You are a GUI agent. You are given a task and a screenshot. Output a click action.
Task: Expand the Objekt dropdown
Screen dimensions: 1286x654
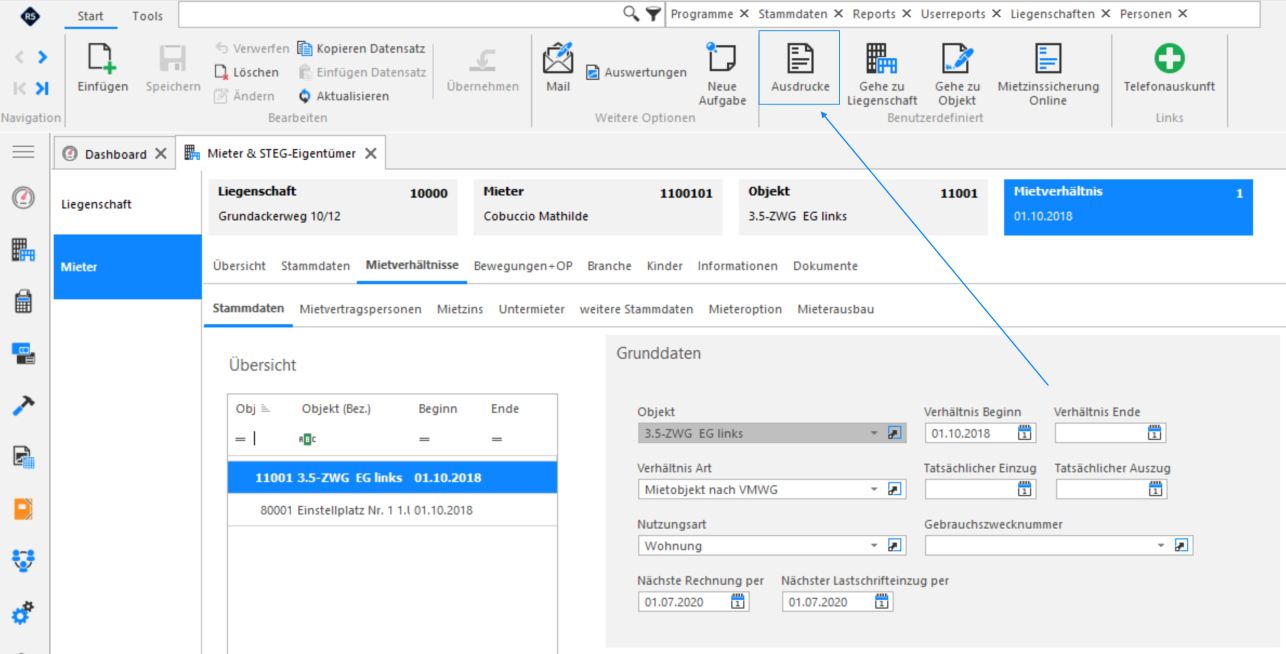[x=874, y=433]
